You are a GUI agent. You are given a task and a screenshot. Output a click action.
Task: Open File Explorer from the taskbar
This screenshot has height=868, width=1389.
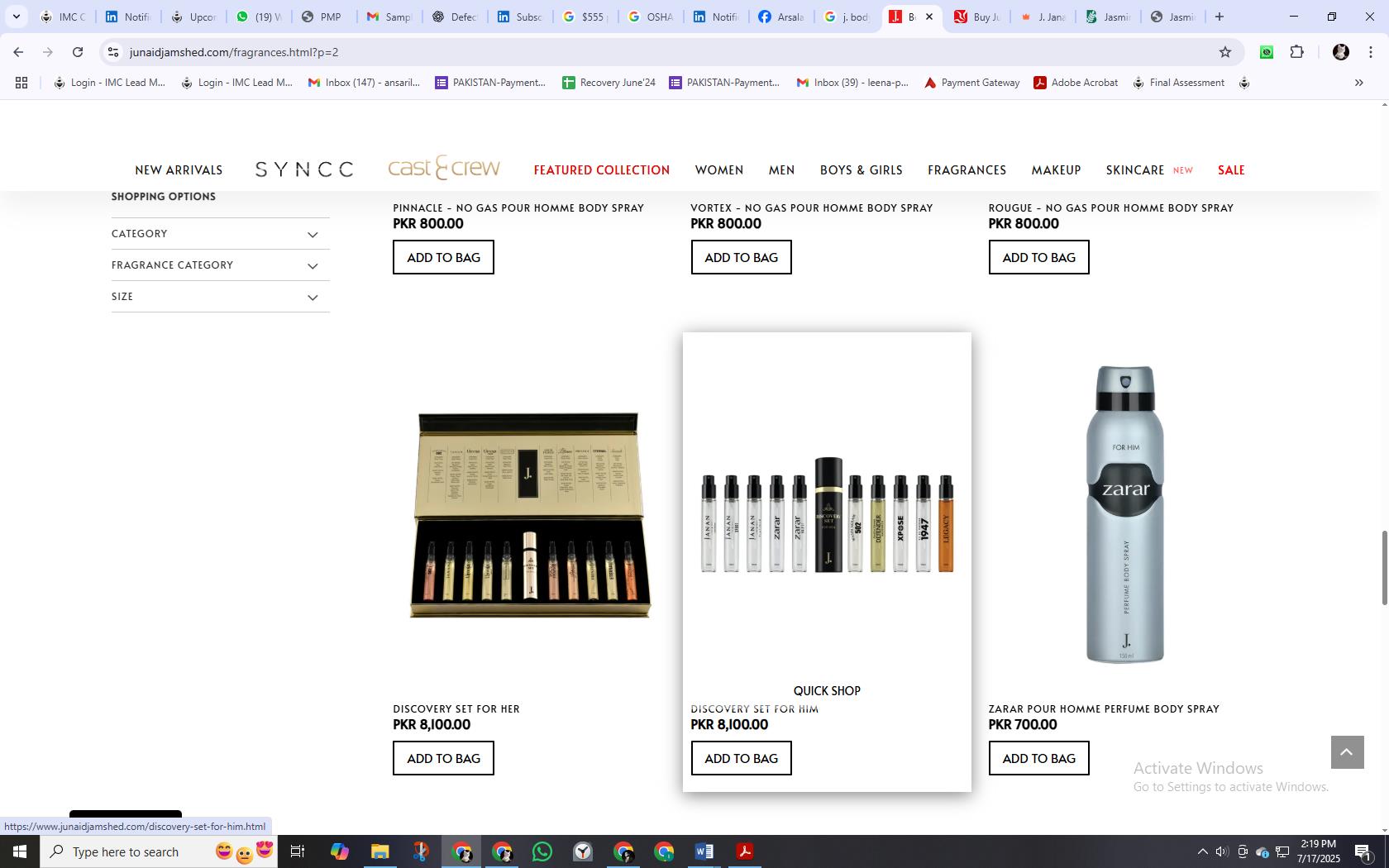(x=379, y=851)
